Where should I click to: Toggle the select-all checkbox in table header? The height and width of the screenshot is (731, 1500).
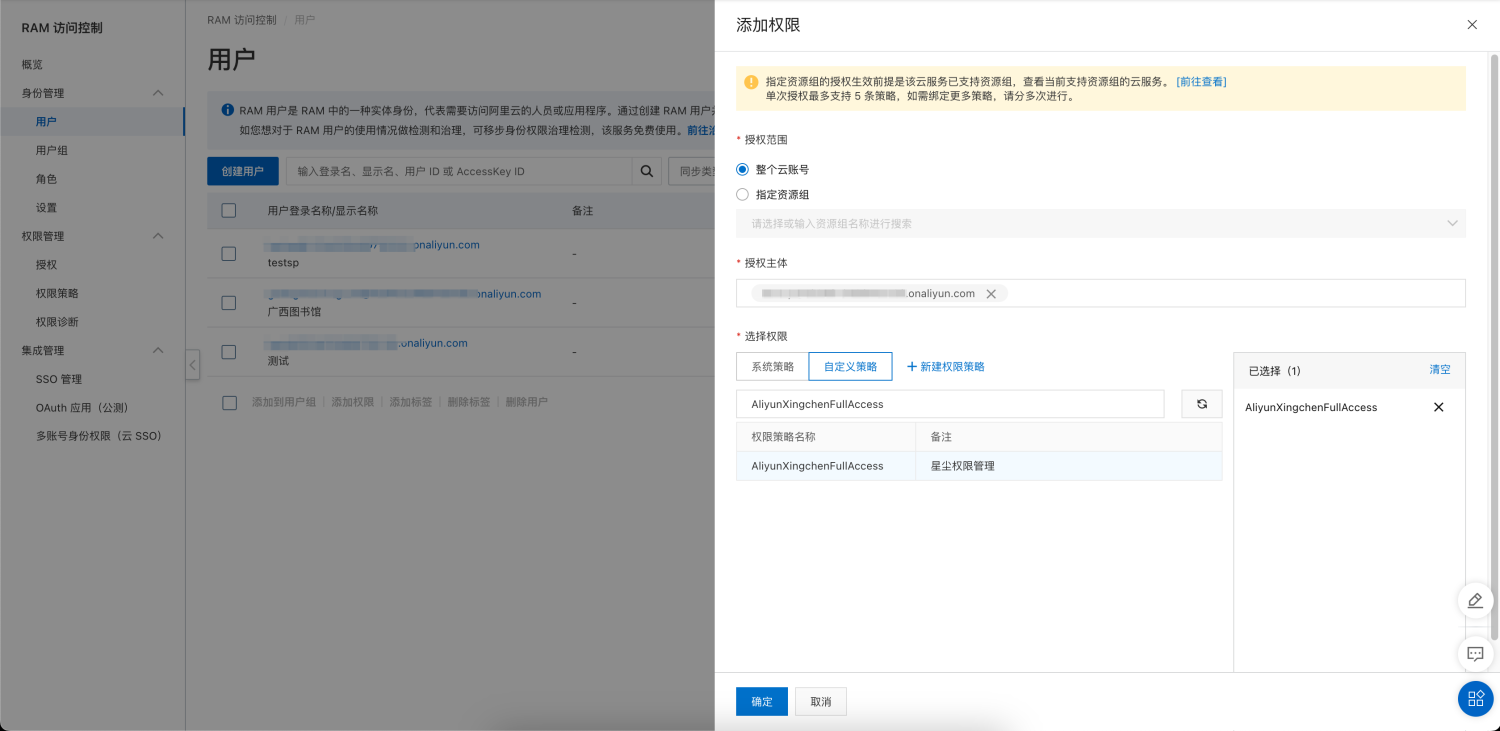click(229, 211)
